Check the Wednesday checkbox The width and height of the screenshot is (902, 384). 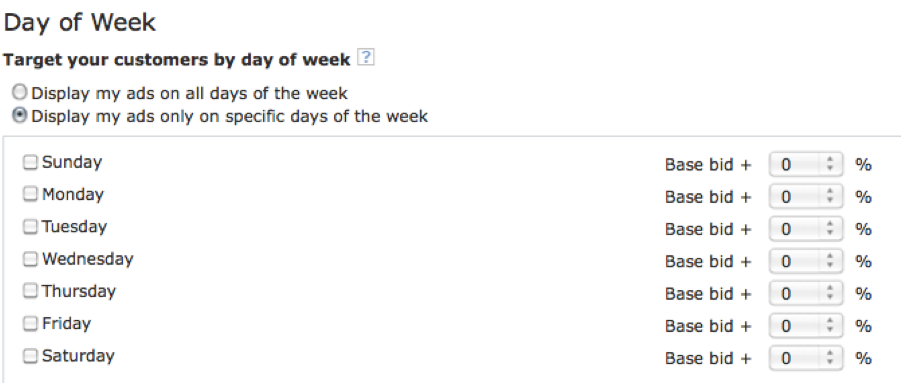[30, 260]
